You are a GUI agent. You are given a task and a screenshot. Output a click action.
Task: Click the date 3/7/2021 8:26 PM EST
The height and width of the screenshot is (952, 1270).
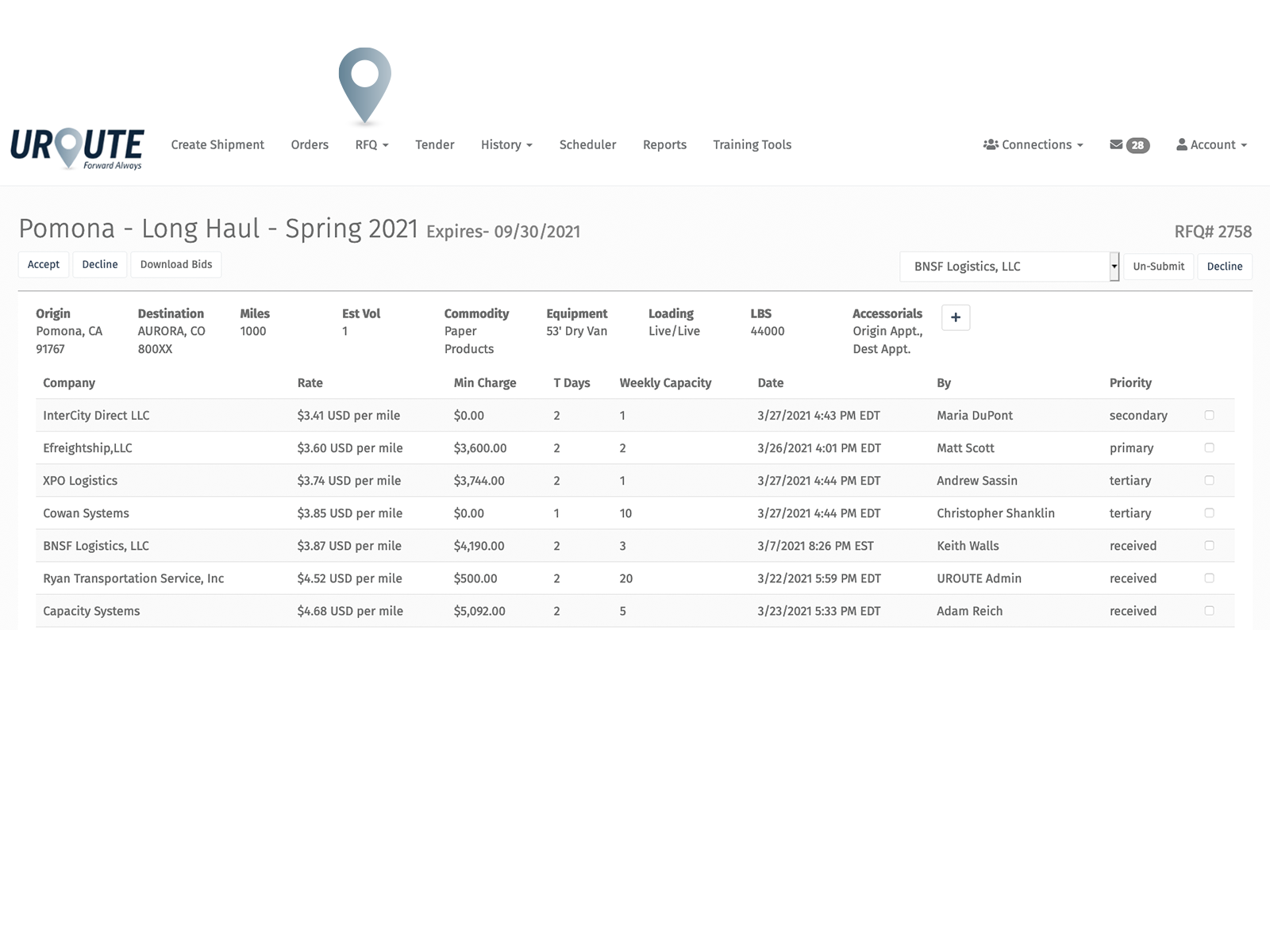point(815,545)
